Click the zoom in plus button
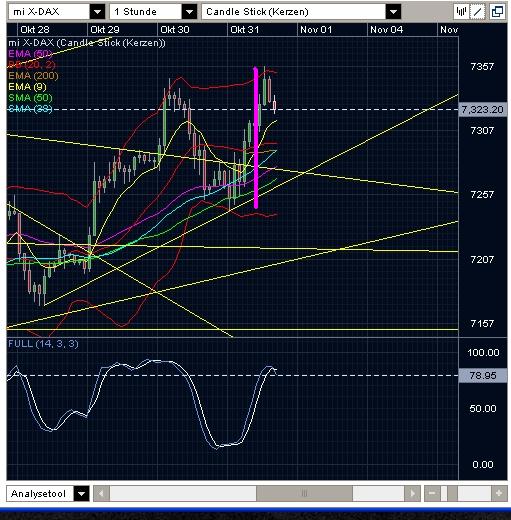The width and height of the screenshot is (511, 520). coord(499,493)
